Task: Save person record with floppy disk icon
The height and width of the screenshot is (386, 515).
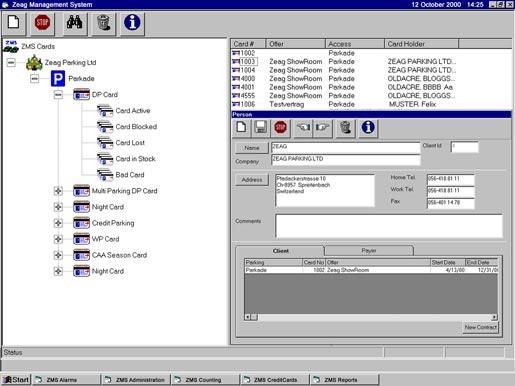Action: (x=261, y=127)
